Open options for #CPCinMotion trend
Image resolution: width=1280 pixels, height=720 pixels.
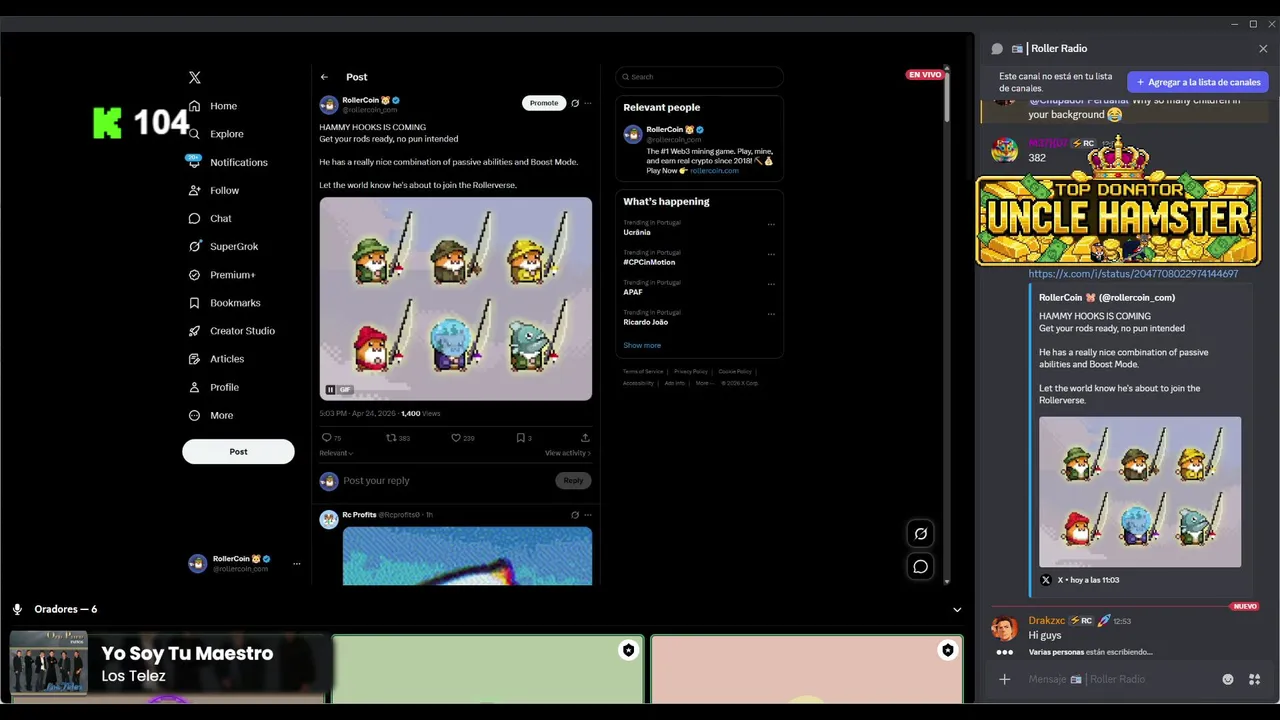point(771,255)
